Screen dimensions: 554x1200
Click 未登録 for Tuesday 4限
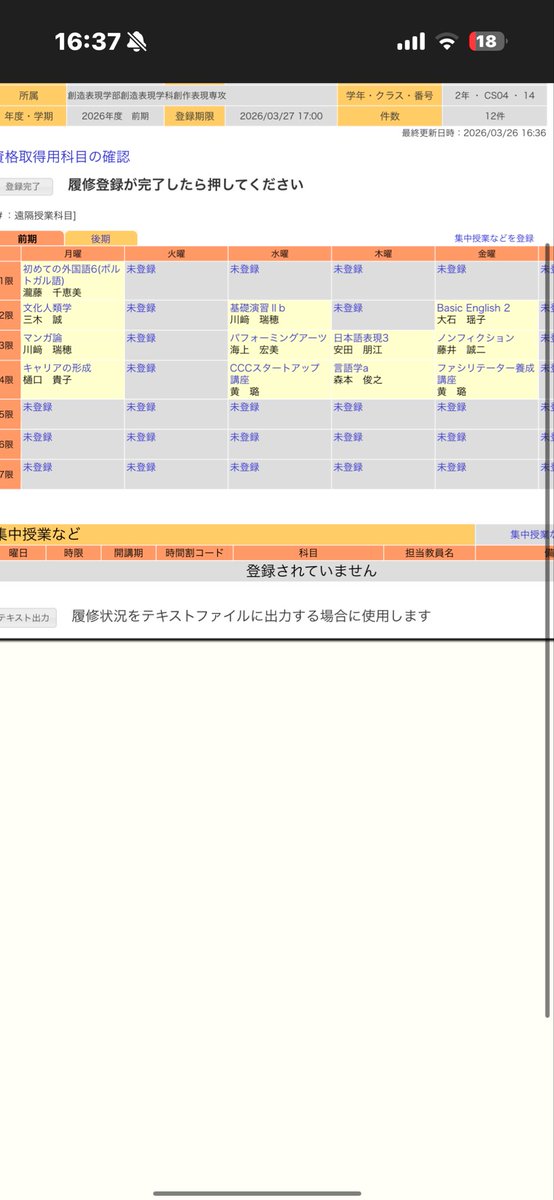141,368
